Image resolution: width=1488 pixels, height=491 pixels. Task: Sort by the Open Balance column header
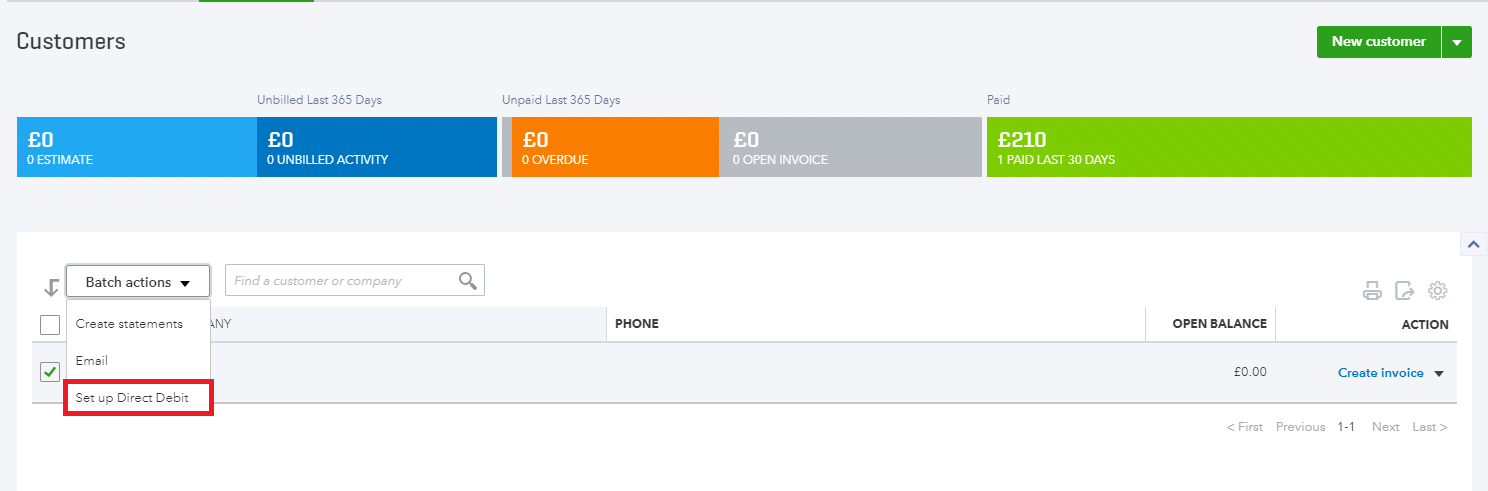pos(1219,324)
